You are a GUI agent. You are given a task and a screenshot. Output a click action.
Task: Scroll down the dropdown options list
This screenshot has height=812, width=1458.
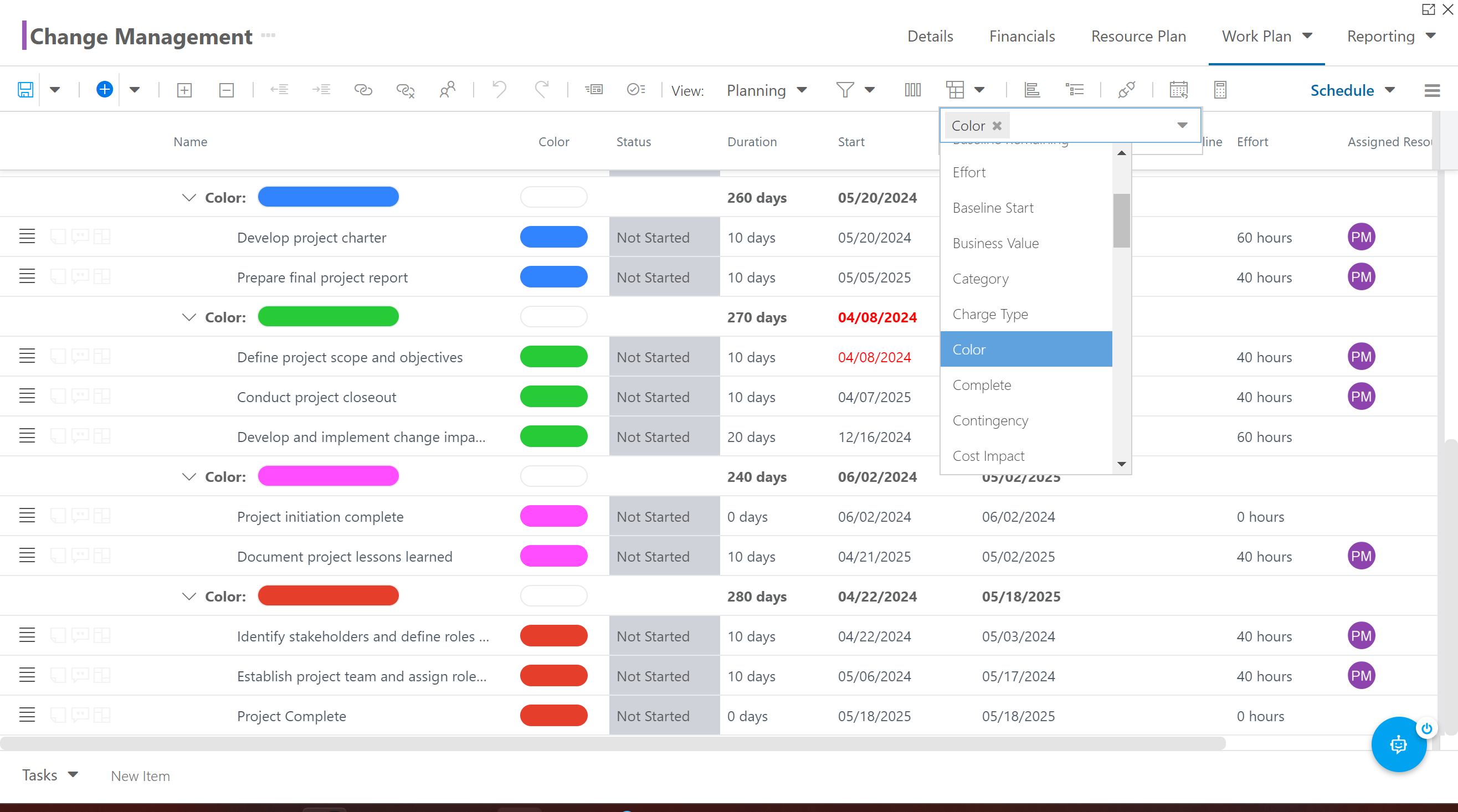click(x=1121, y=464)
